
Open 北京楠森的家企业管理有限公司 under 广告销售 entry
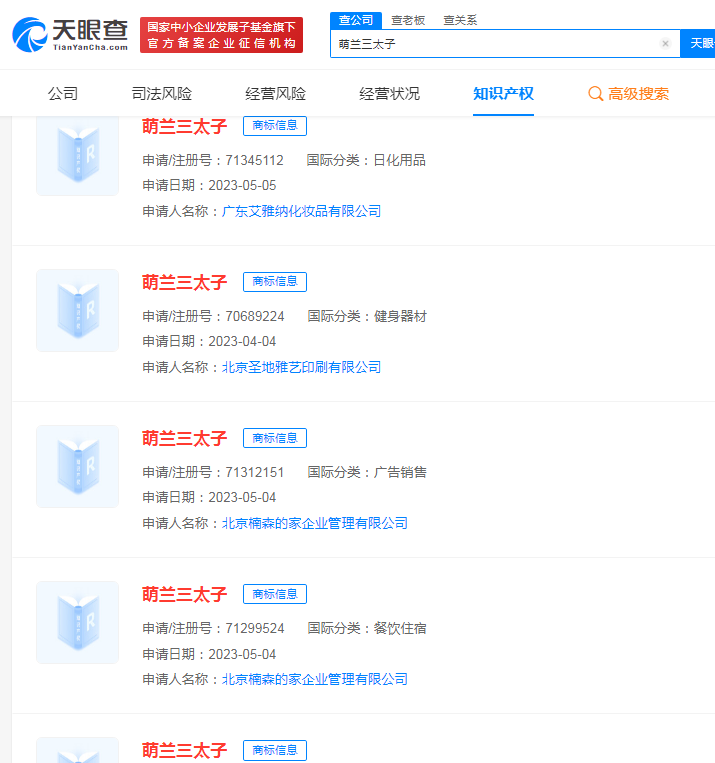(314, 523)
